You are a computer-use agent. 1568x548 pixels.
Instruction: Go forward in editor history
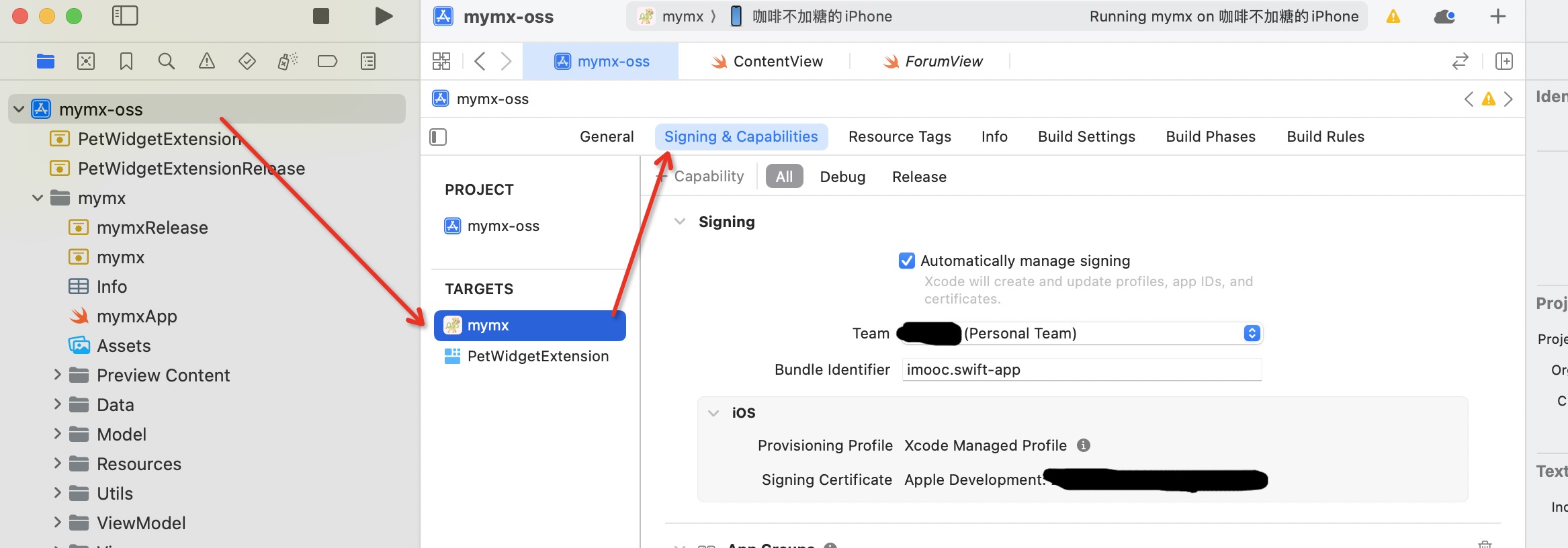coord(506,61)
